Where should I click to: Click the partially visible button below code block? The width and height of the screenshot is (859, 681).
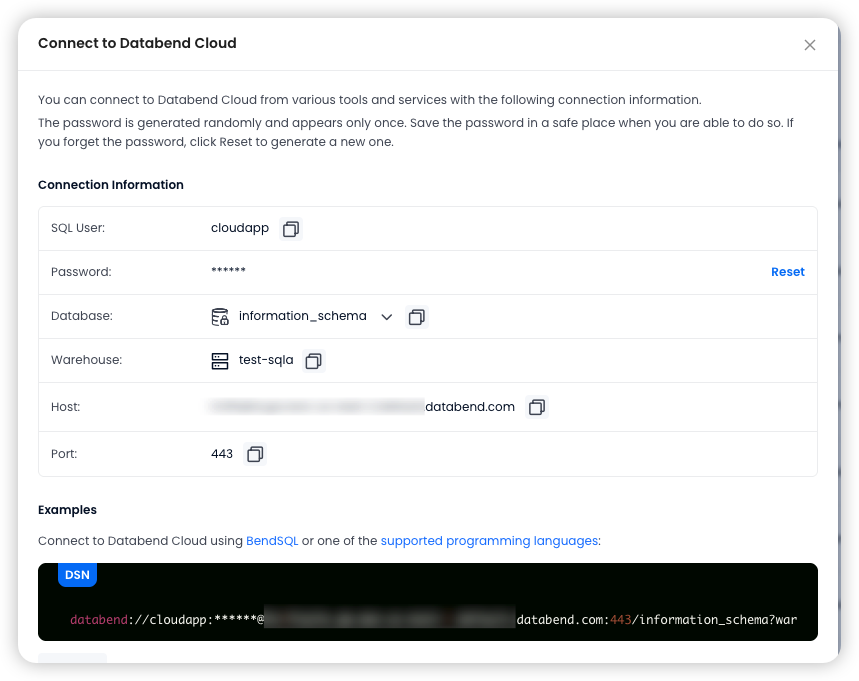click(72, 657)
